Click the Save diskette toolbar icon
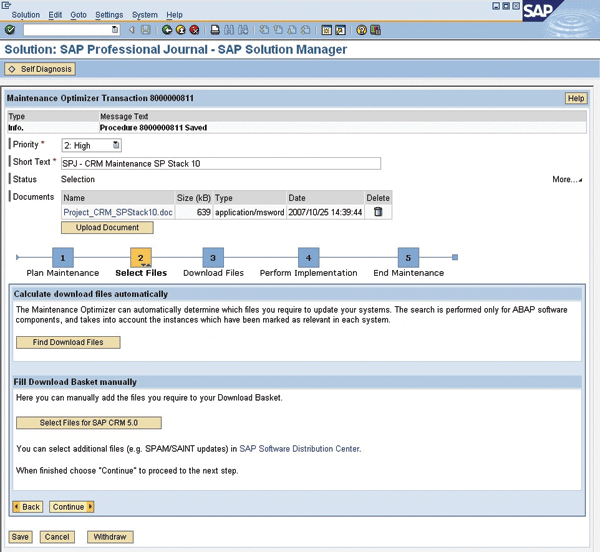Screen dimensions: 600x552 (145, 30)
